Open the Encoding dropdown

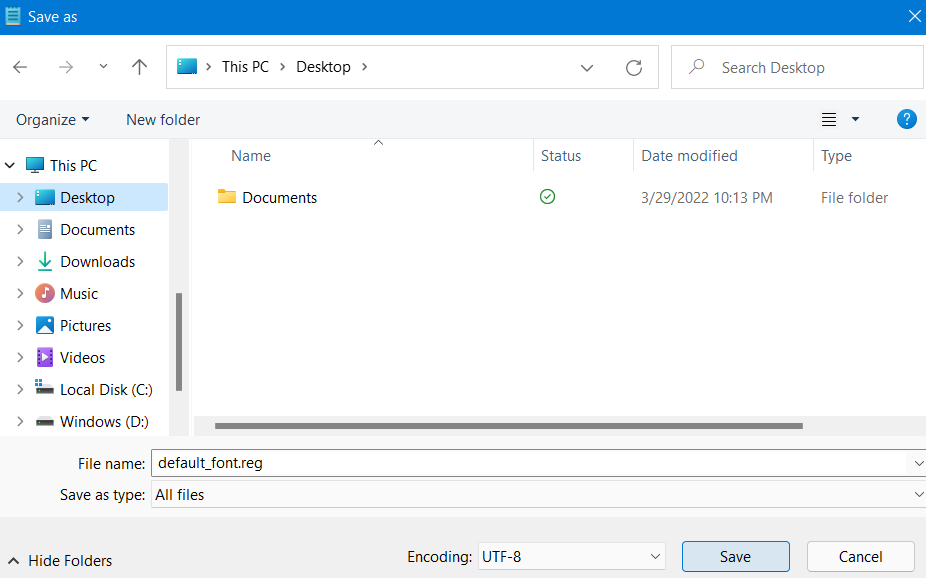pos(571,556)
